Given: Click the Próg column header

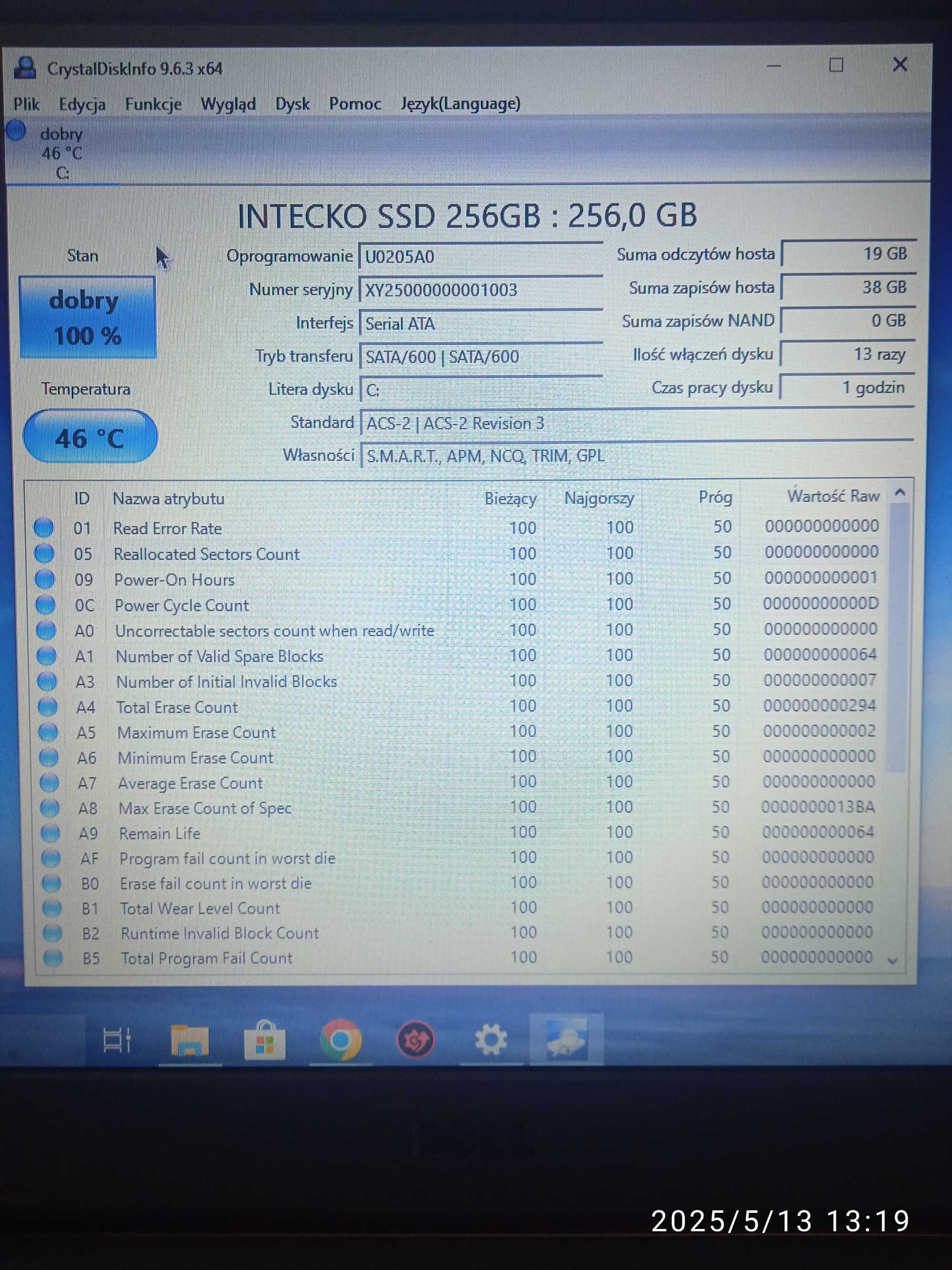Looking at the screenshot, I should 715,497.
